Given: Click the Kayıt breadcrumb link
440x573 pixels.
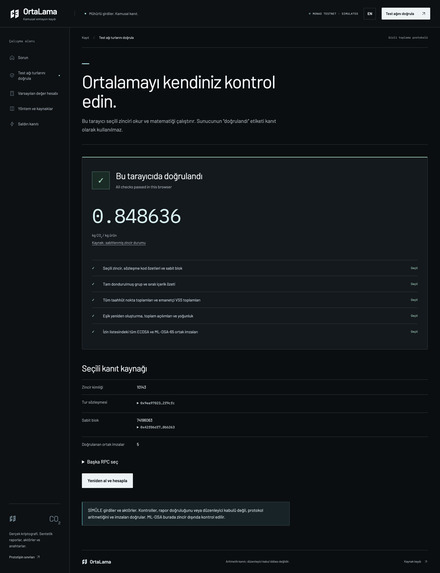Looking at the screenshot, I should click(85, 38).
